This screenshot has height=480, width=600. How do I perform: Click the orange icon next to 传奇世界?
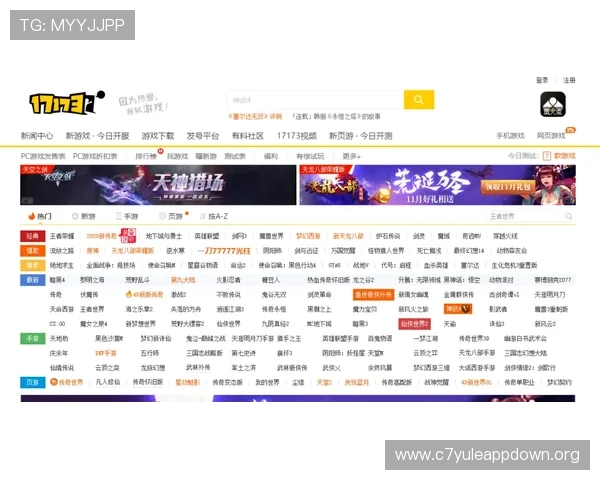tap(54, 382)
